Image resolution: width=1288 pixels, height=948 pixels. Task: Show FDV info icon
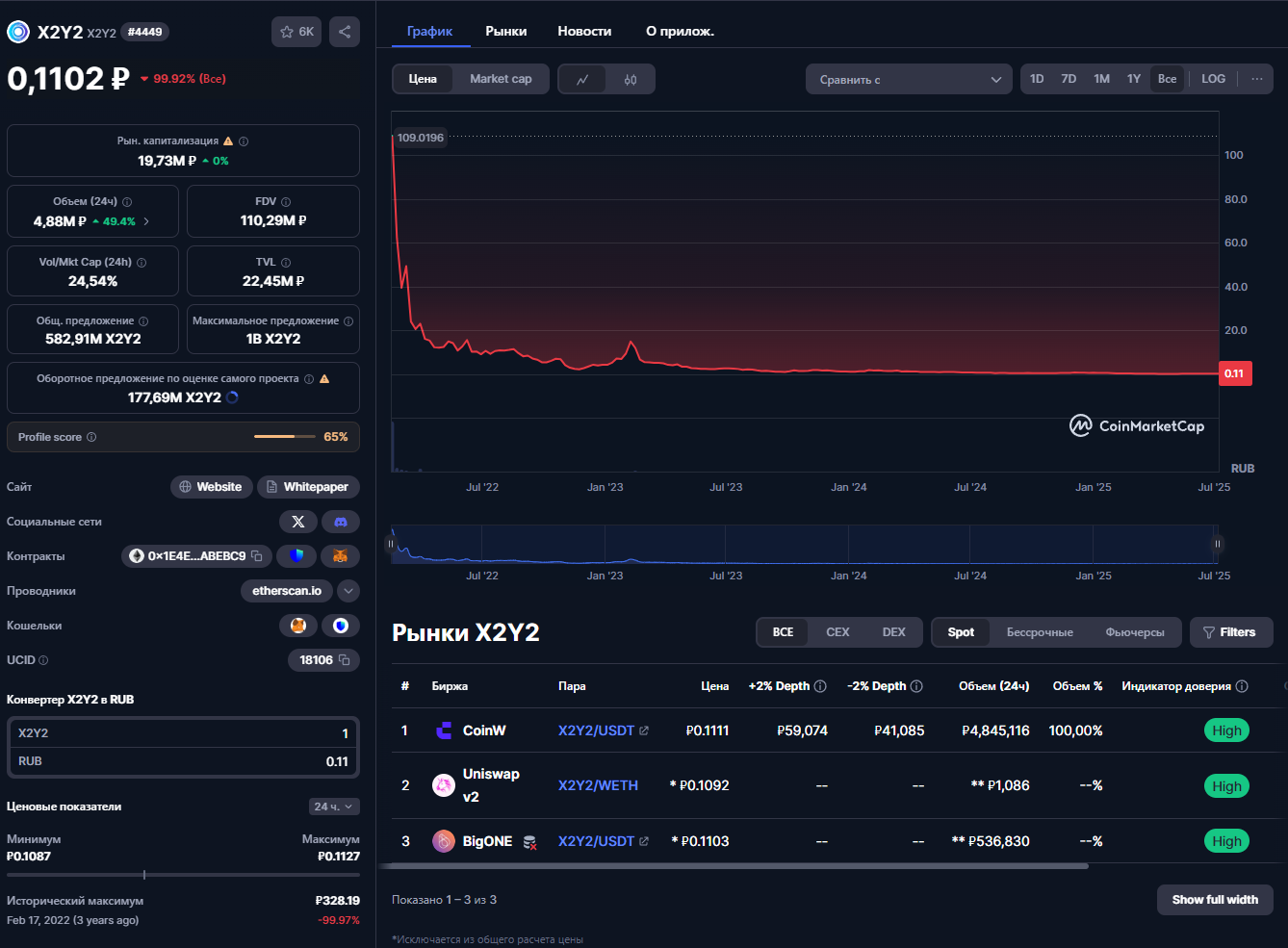click(286, 202)
